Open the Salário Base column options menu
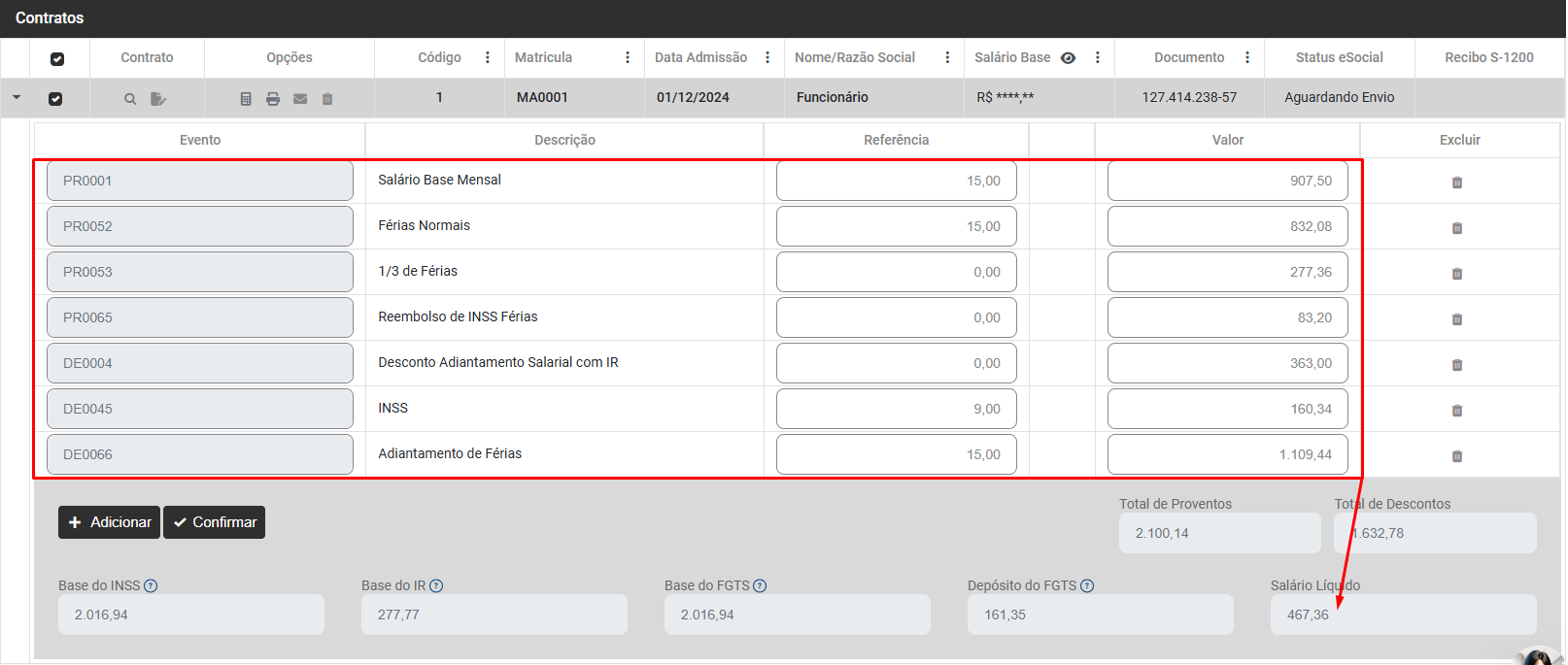Screen dimensions: 1568x665 click(x=1098, y=57)
